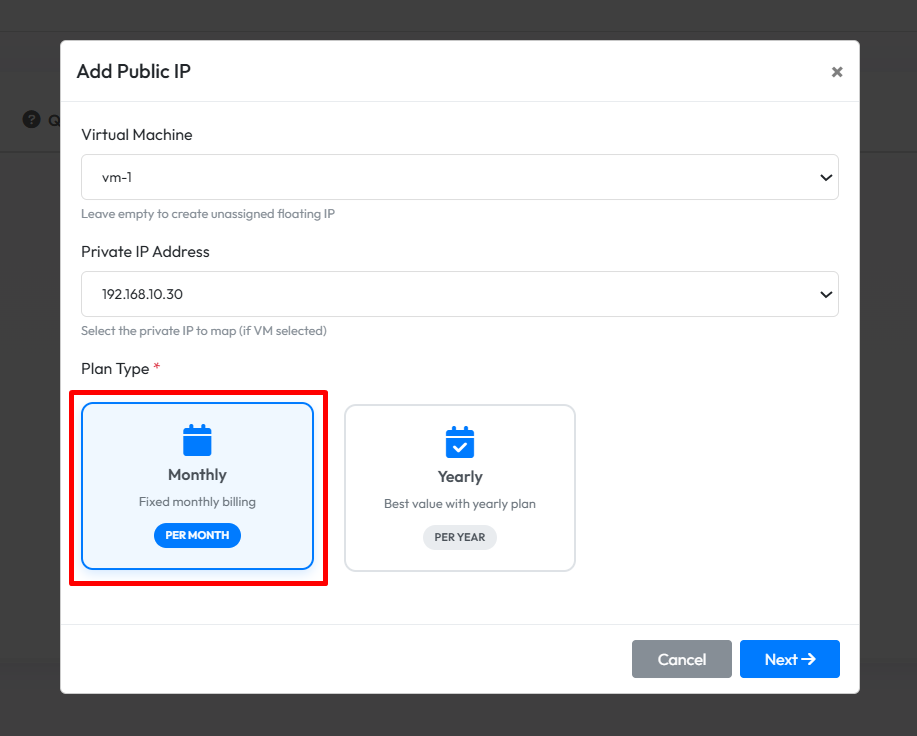Open the Virtual Machine dropdown showing vm-1
This screenshot has width=917, height=736.
coord(459,177)
